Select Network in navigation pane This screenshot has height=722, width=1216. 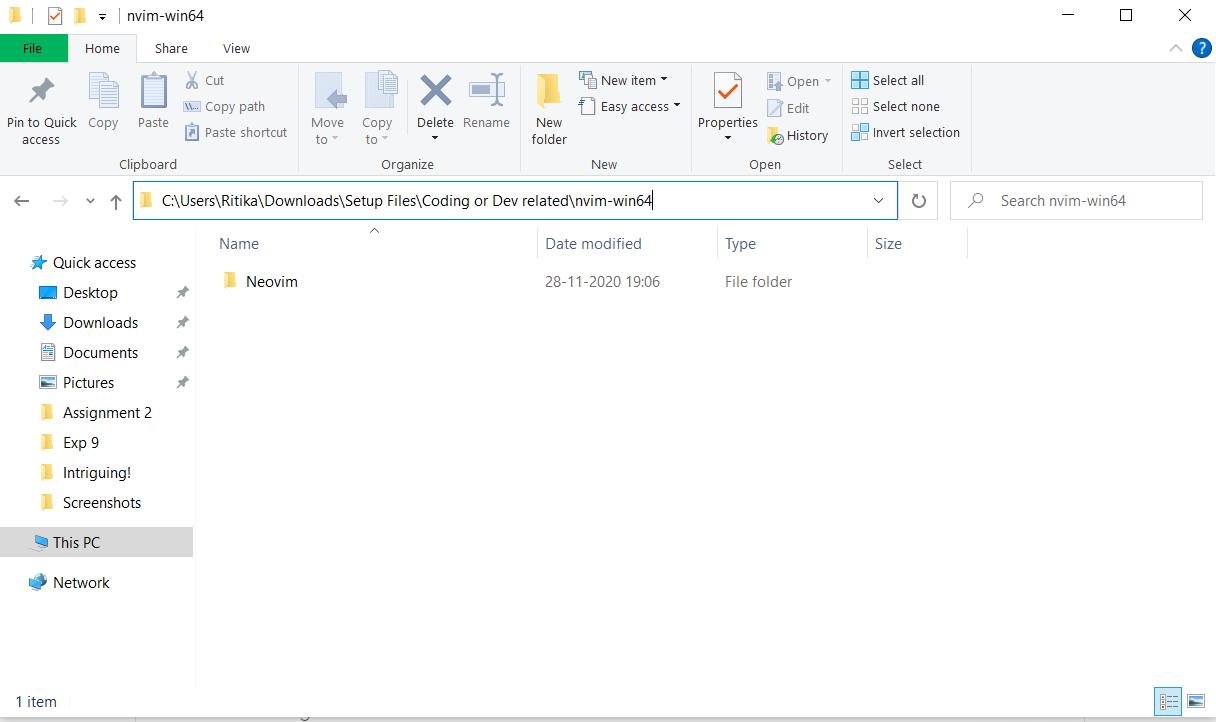point(81,582)
